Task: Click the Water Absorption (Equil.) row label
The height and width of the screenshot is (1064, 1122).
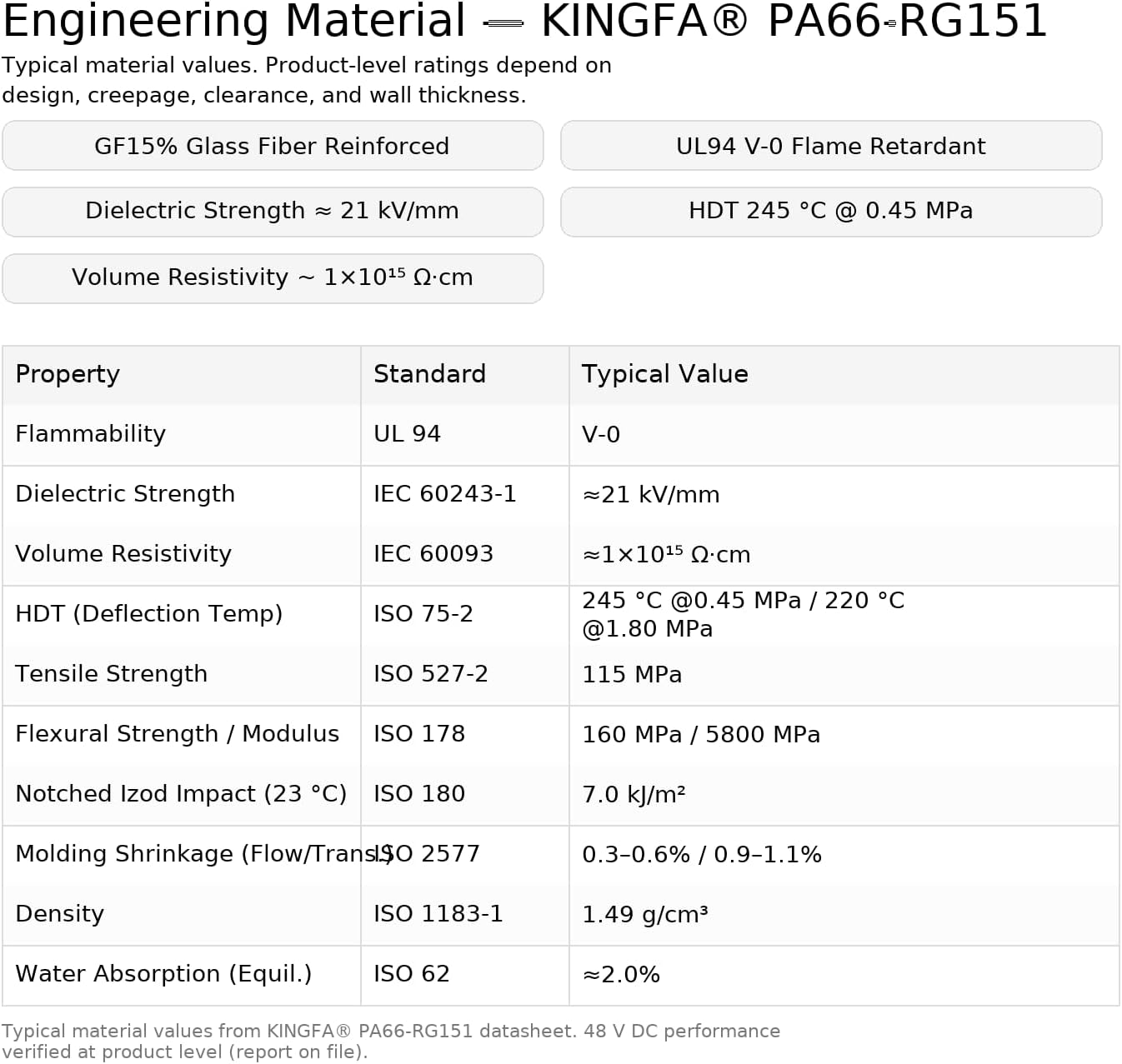Action: click(163, 974)
